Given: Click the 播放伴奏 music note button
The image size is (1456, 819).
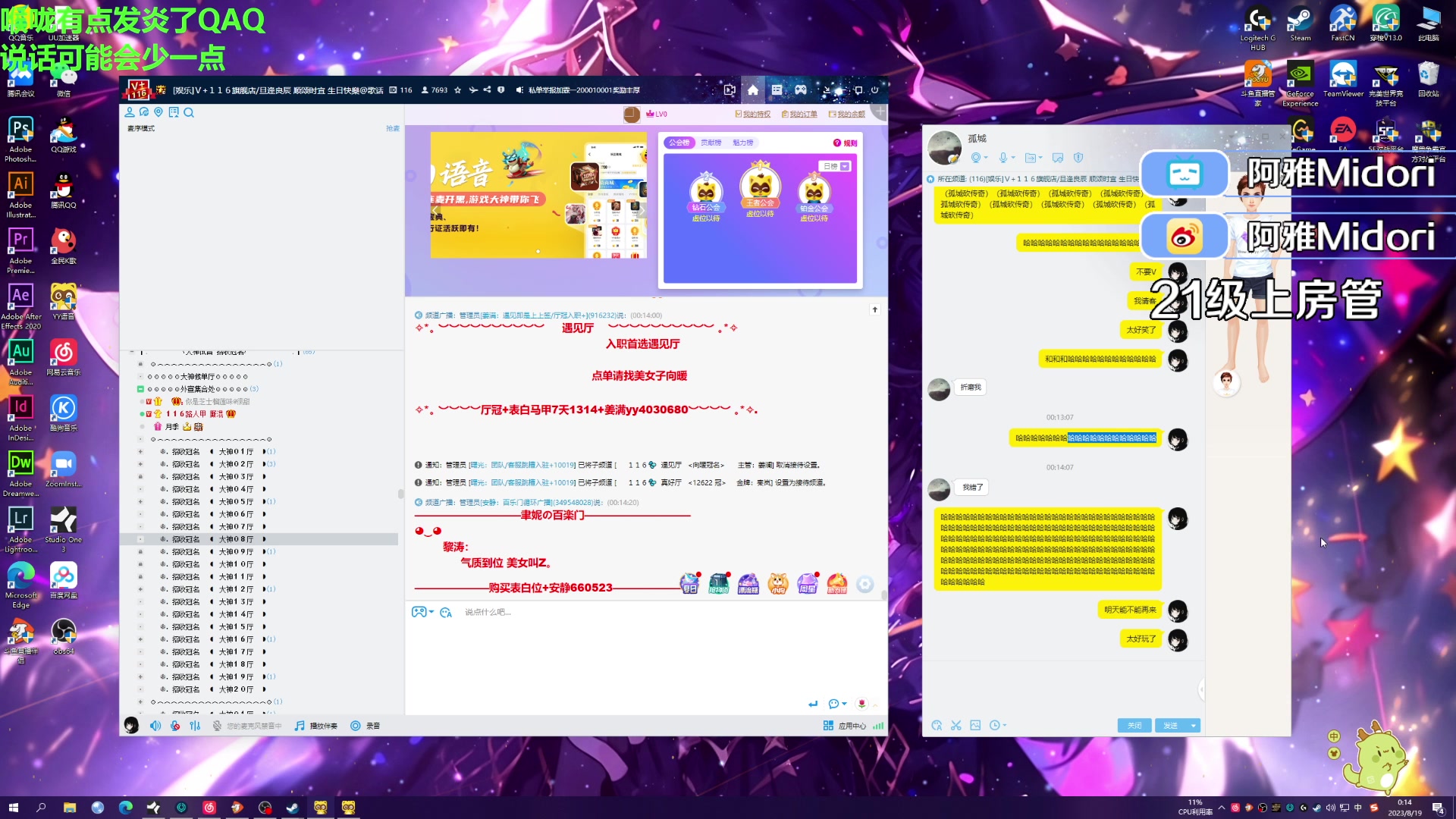Looking at the screenshot, I should [x=300, y=726].
